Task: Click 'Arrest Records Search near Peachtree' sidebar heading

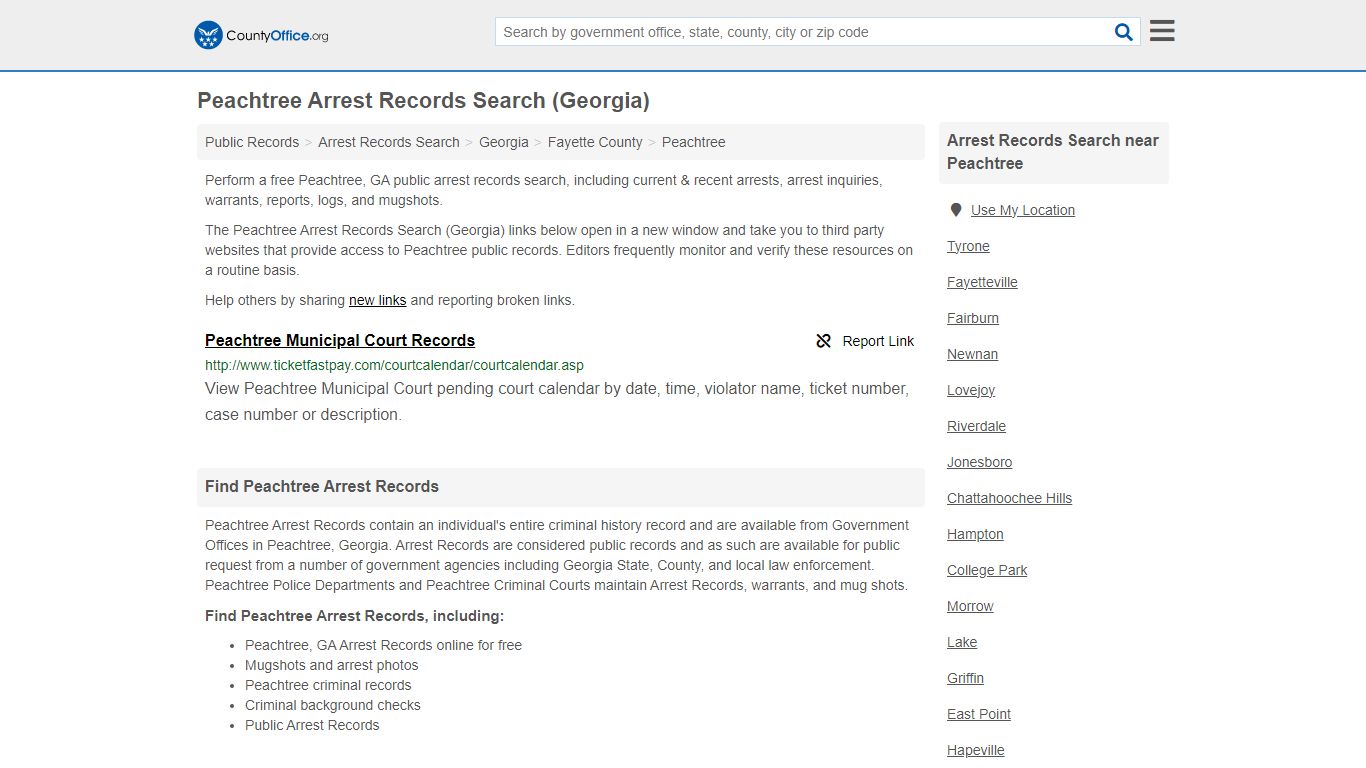Action: coord(1053,152)
